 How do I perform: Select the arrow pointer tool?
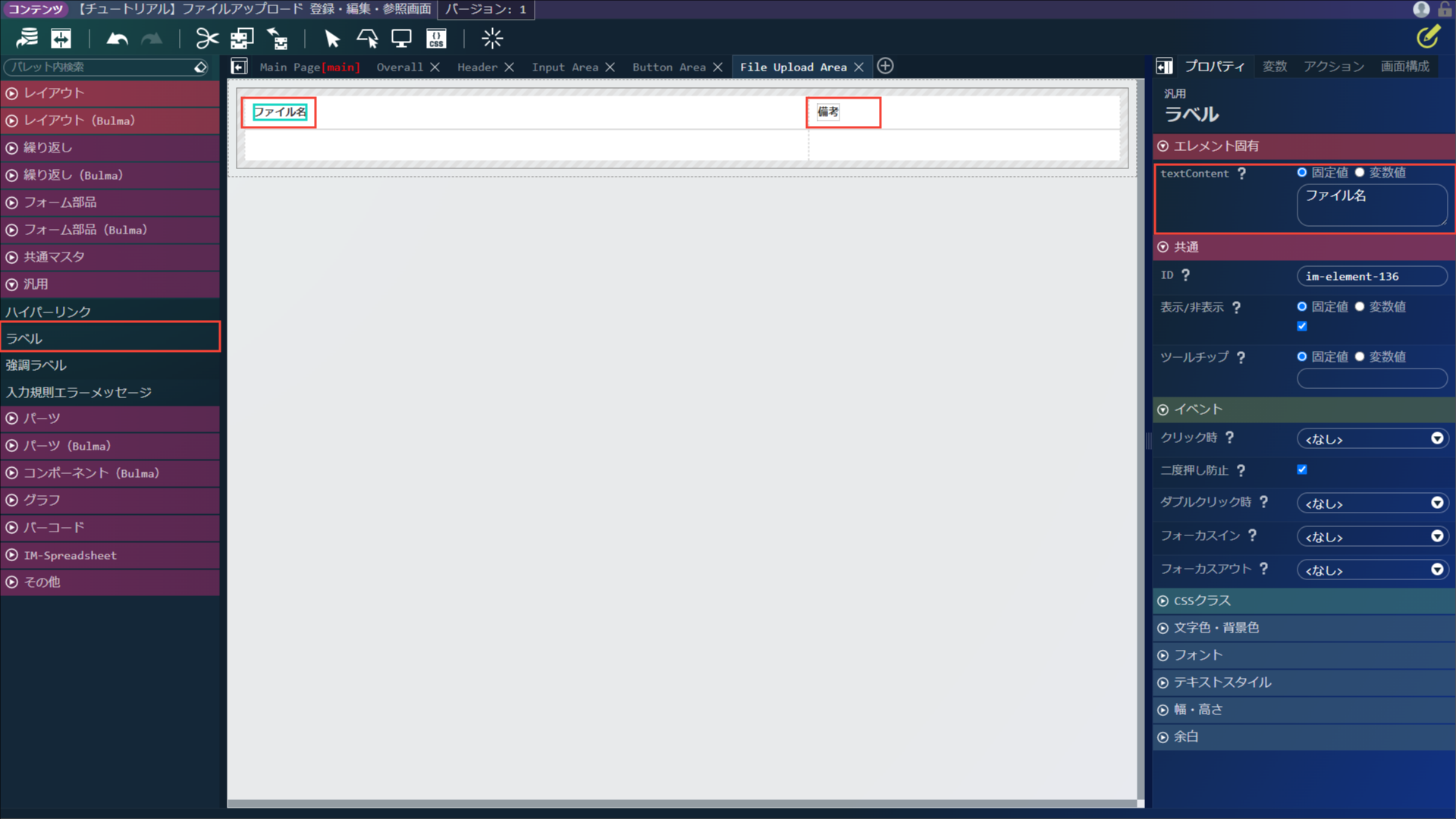(331, 38)
